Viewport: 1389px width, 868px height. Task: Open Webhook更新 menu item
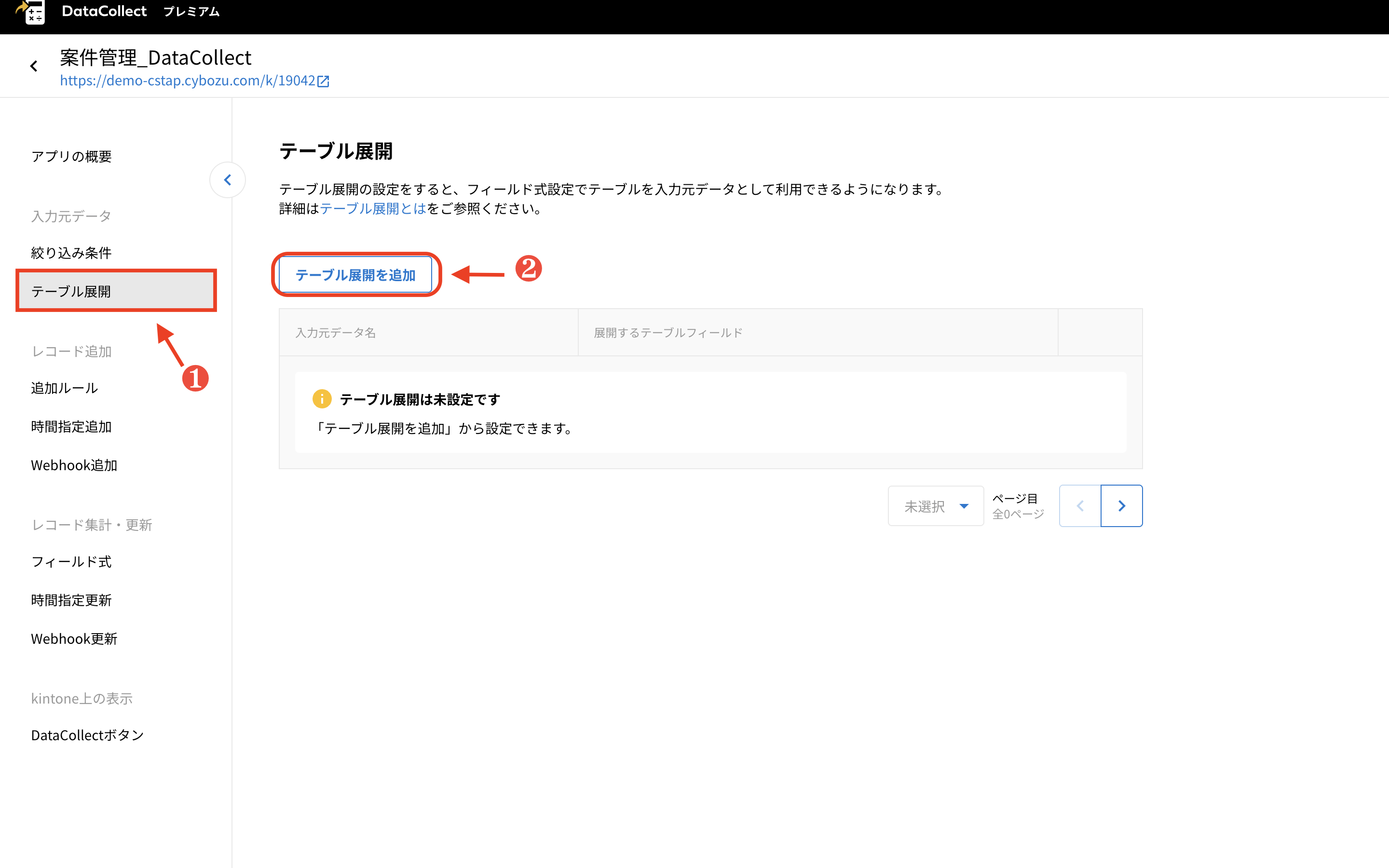click(74, 639)
